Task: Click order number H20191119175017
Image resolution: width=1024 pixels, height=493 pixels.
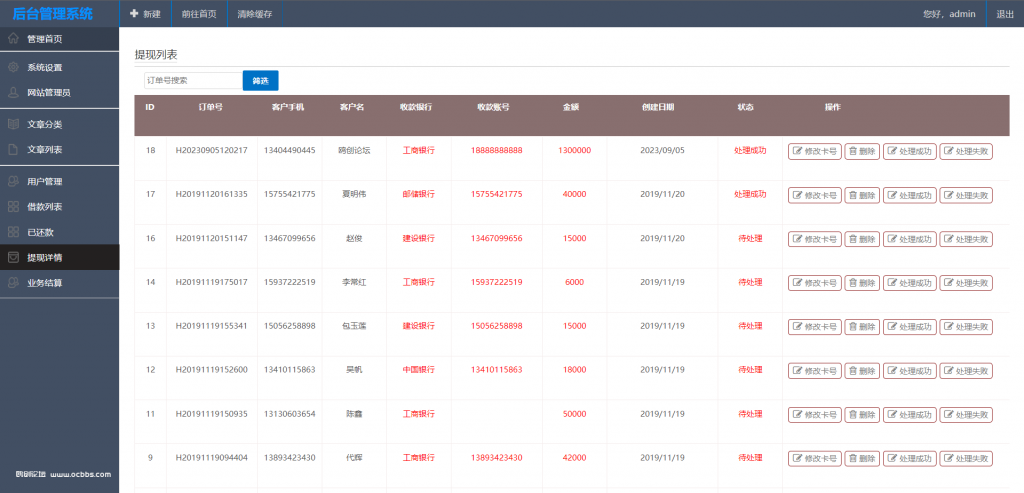Action: [212, 282]
